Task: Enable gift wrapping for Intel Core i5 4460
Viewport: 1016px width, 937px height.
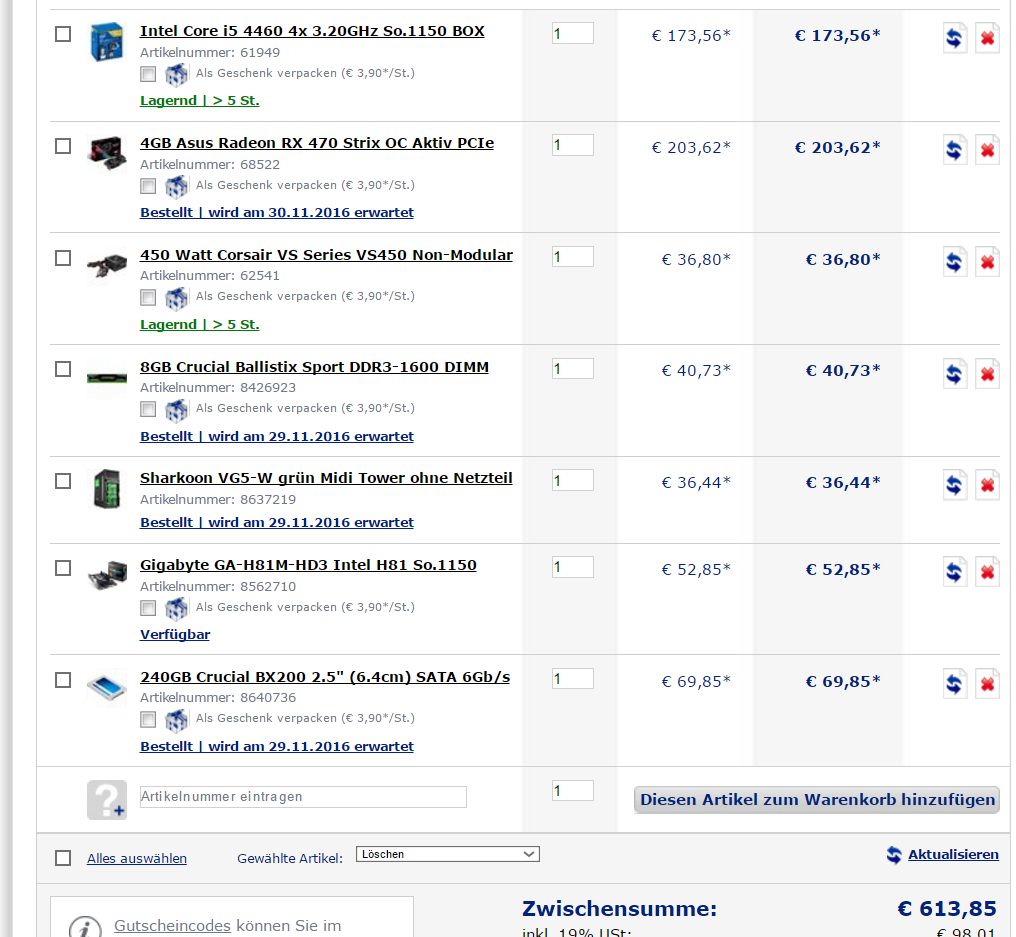Action: (x=148, y=74)
